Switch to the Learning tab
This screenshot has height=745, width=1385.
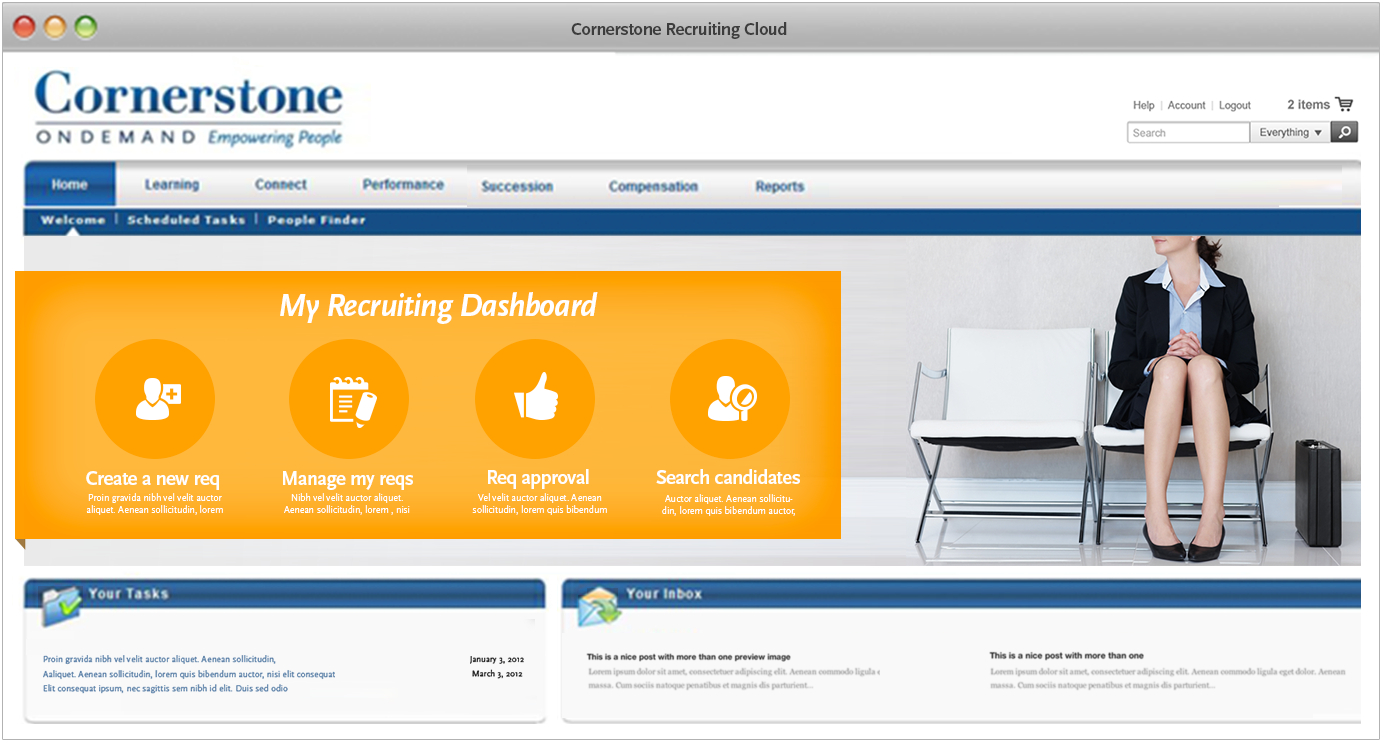tap(172, 185)
